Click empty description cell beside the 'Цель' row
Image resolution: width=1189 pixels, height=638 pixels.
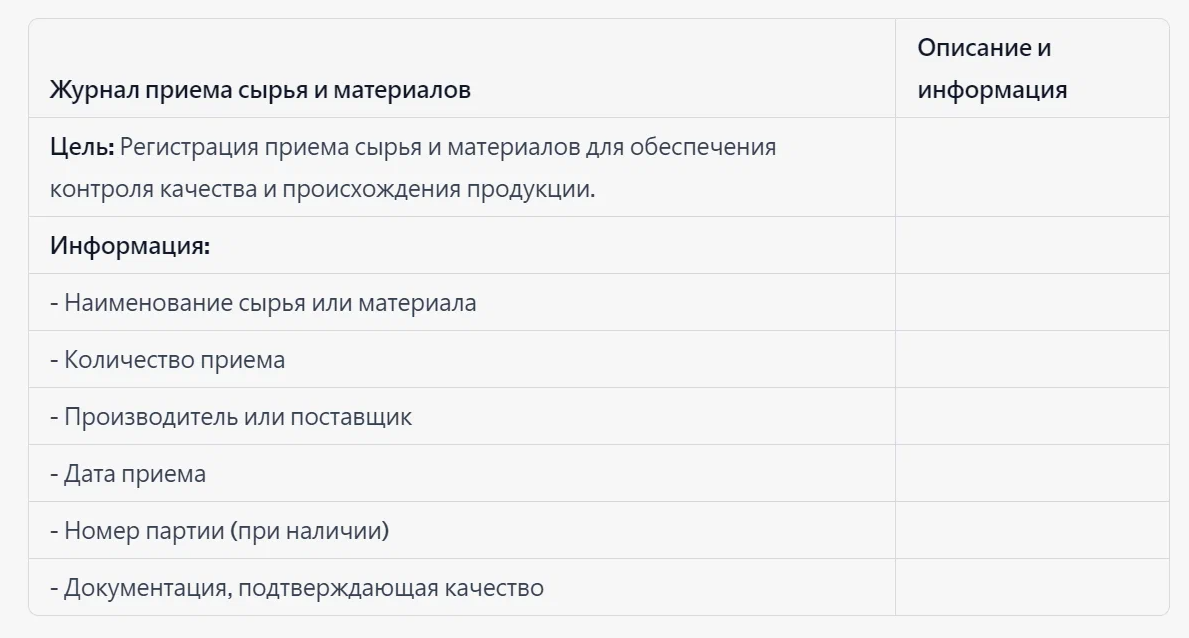tap(1031, 168)
